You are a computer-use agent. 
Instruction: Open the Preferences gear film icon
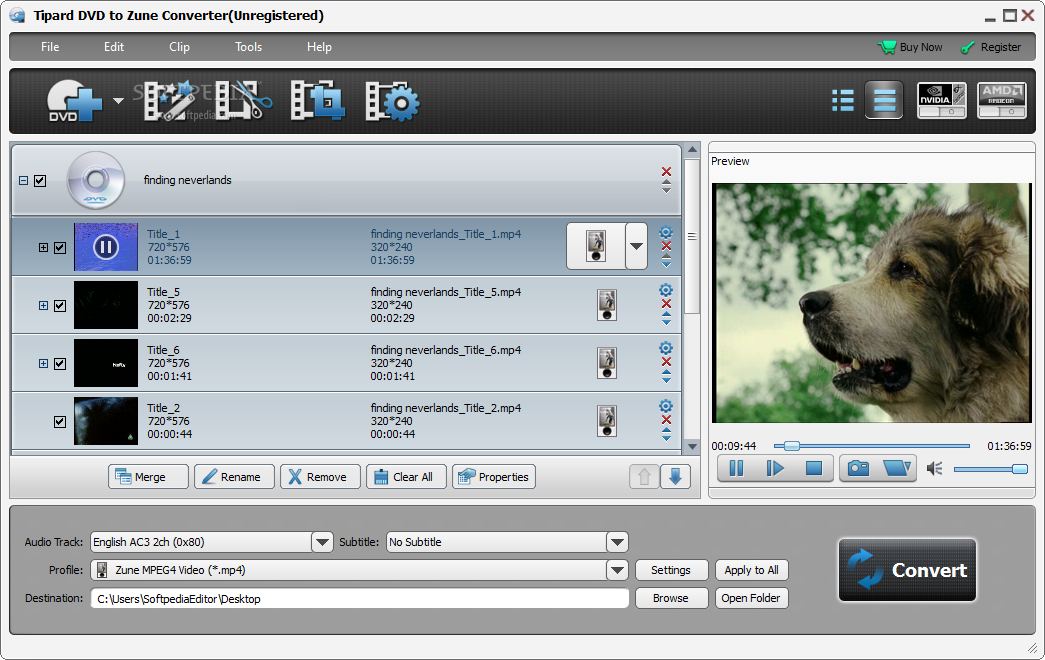(393, 101)
